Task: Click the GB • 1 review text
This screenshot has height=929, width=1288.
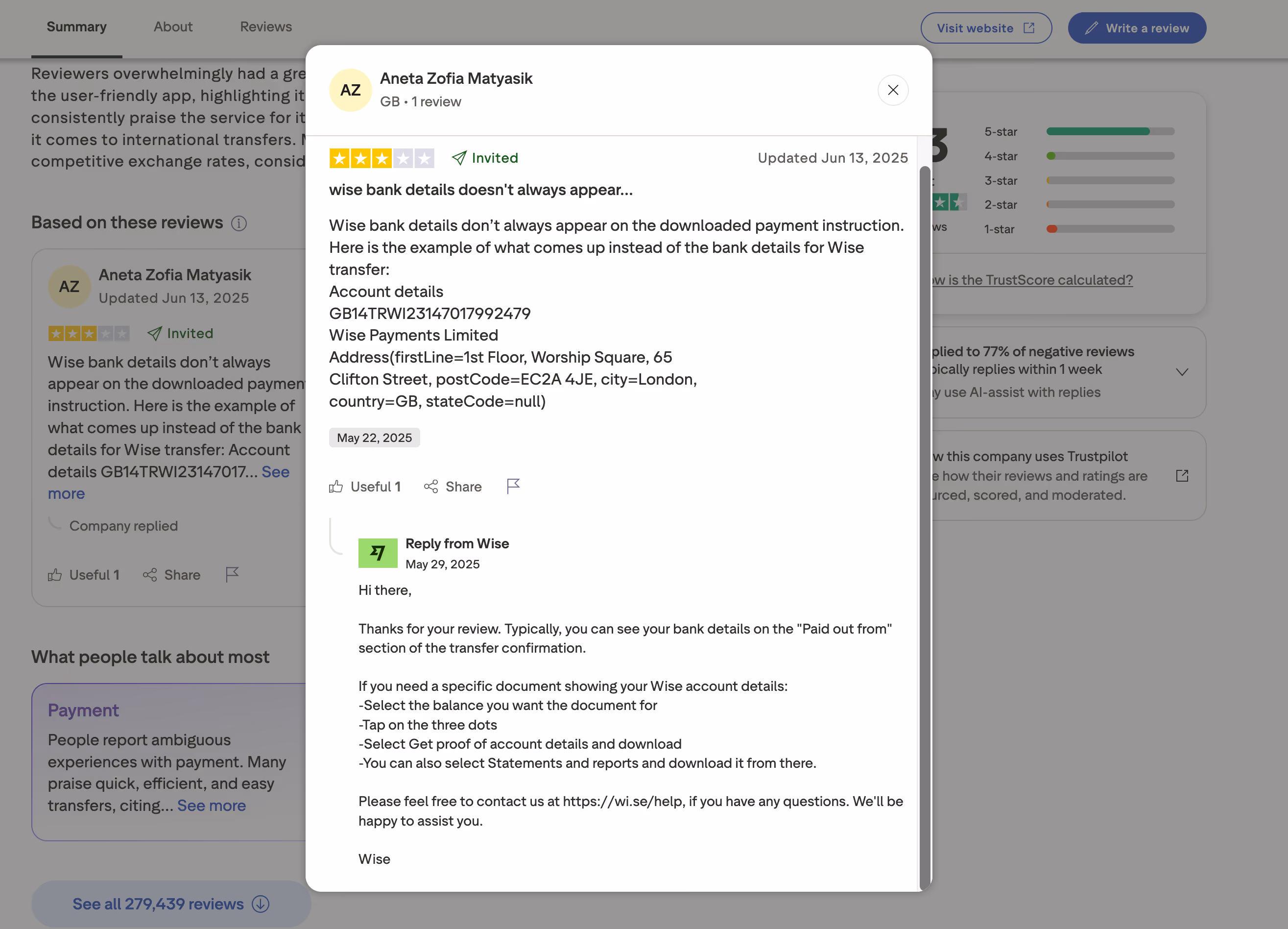Action: pos(420,102)
